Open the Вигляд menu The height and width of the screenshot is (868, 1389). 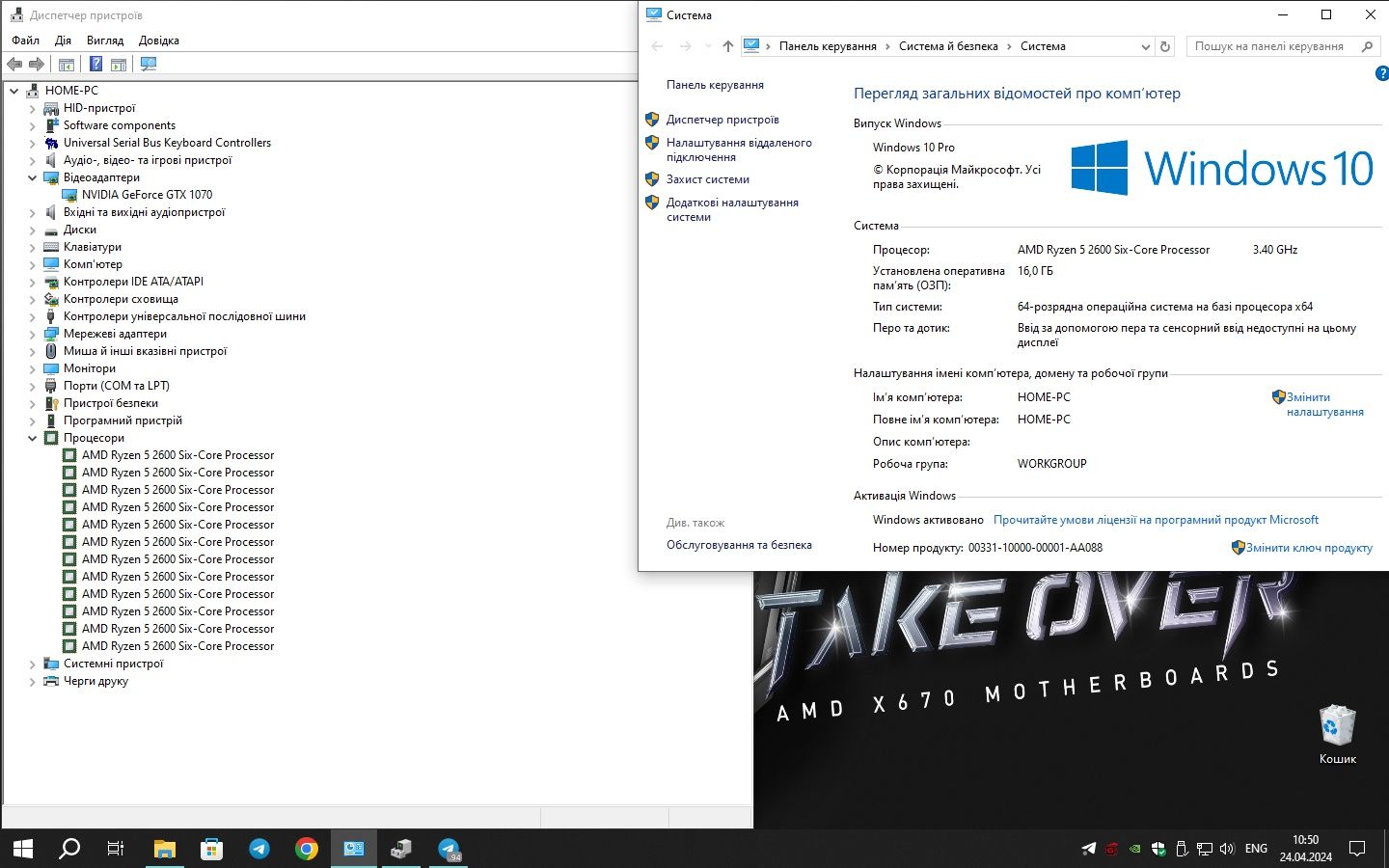point(105,41)
